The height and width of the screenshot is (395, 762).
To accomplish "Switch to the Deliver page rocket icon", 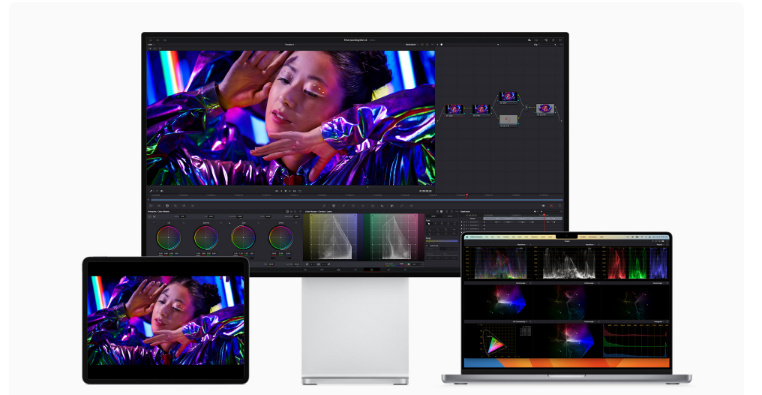I will [405, 270].
